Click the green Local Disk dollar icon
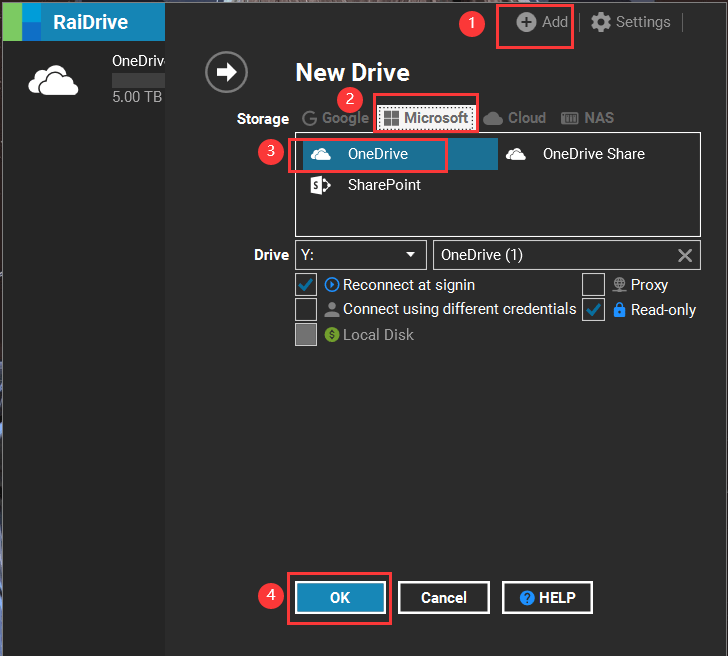 click(x=332, y=334)
